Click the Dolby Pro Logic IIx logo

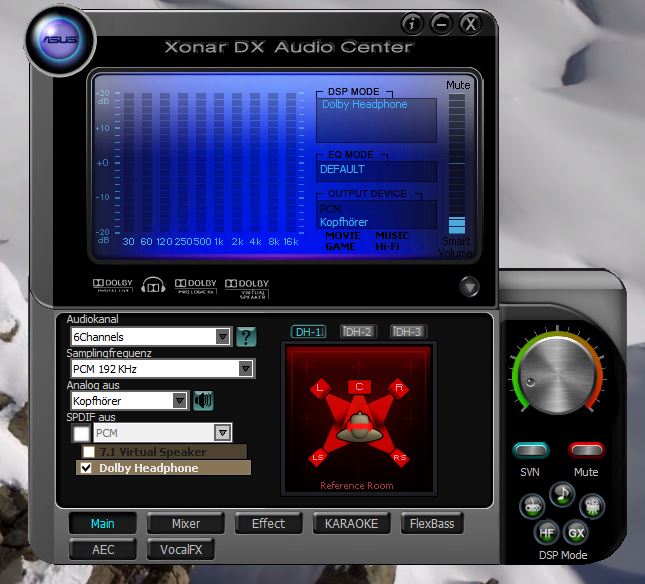[195, 285]
